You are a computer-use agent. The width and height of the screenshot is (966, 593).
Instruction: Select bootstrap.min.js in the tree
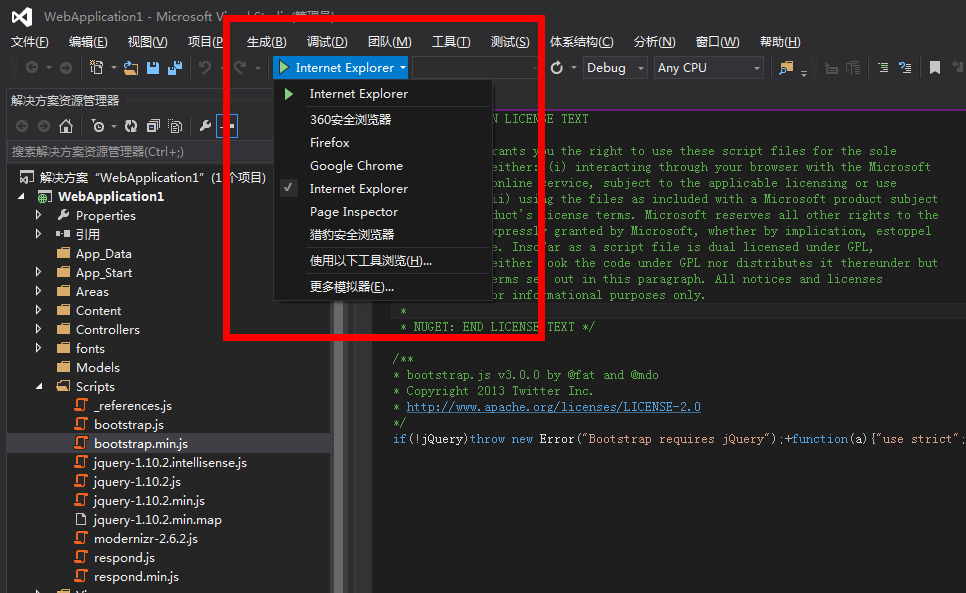[x=140, y=443]
